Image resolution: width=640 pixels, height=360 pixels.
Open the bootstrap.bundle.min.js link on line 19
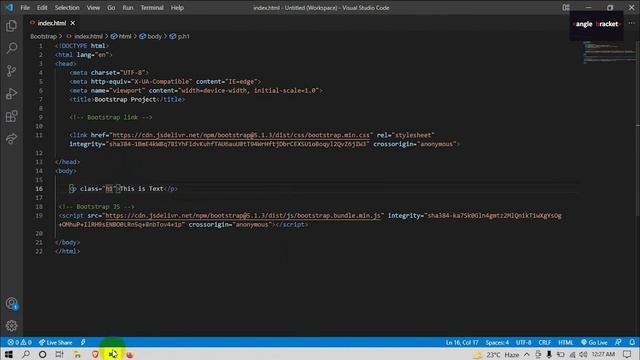(243, 216)
